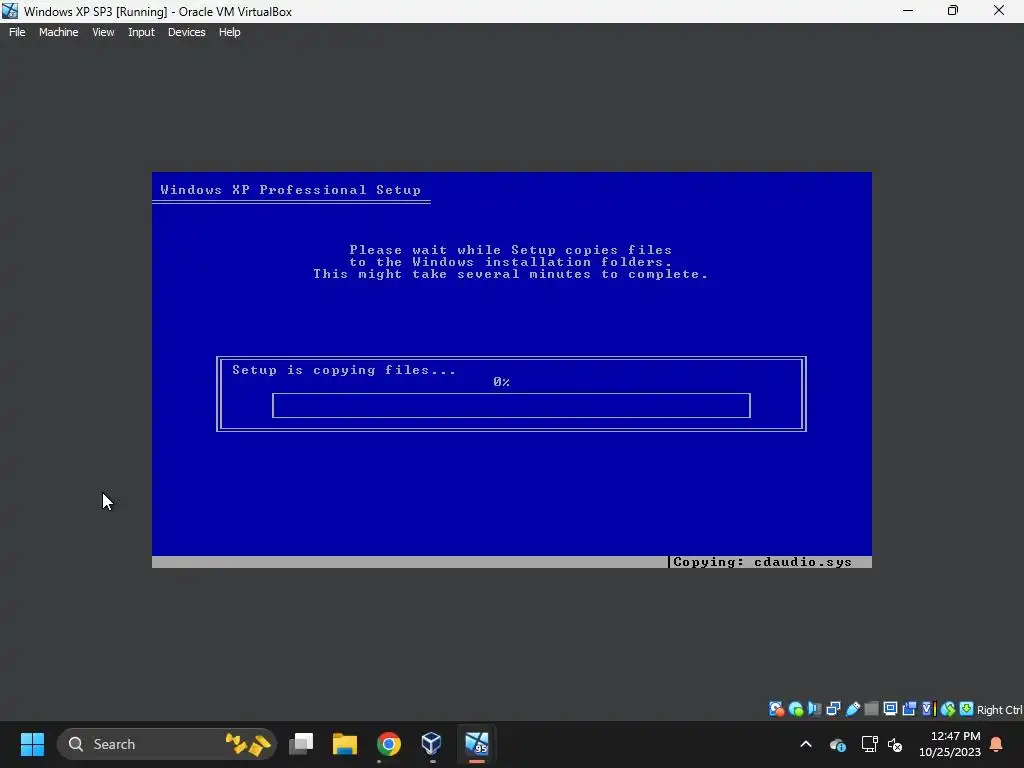Click 'Please wait while Setup copies files' line
The height and width of the screenshot is (768, 1024).
(x=510, y=250)
